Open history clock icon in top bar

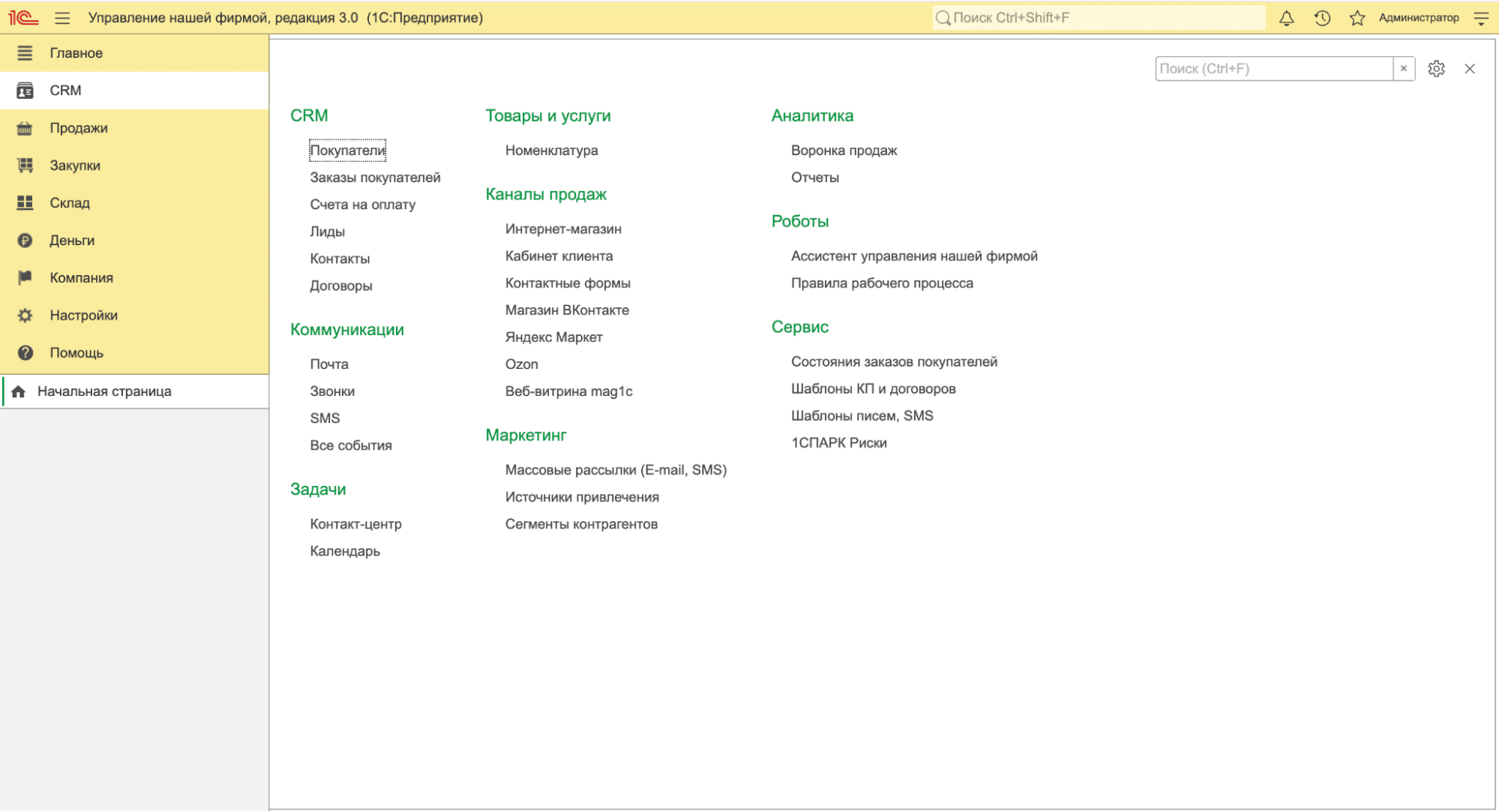(1322, 18)
